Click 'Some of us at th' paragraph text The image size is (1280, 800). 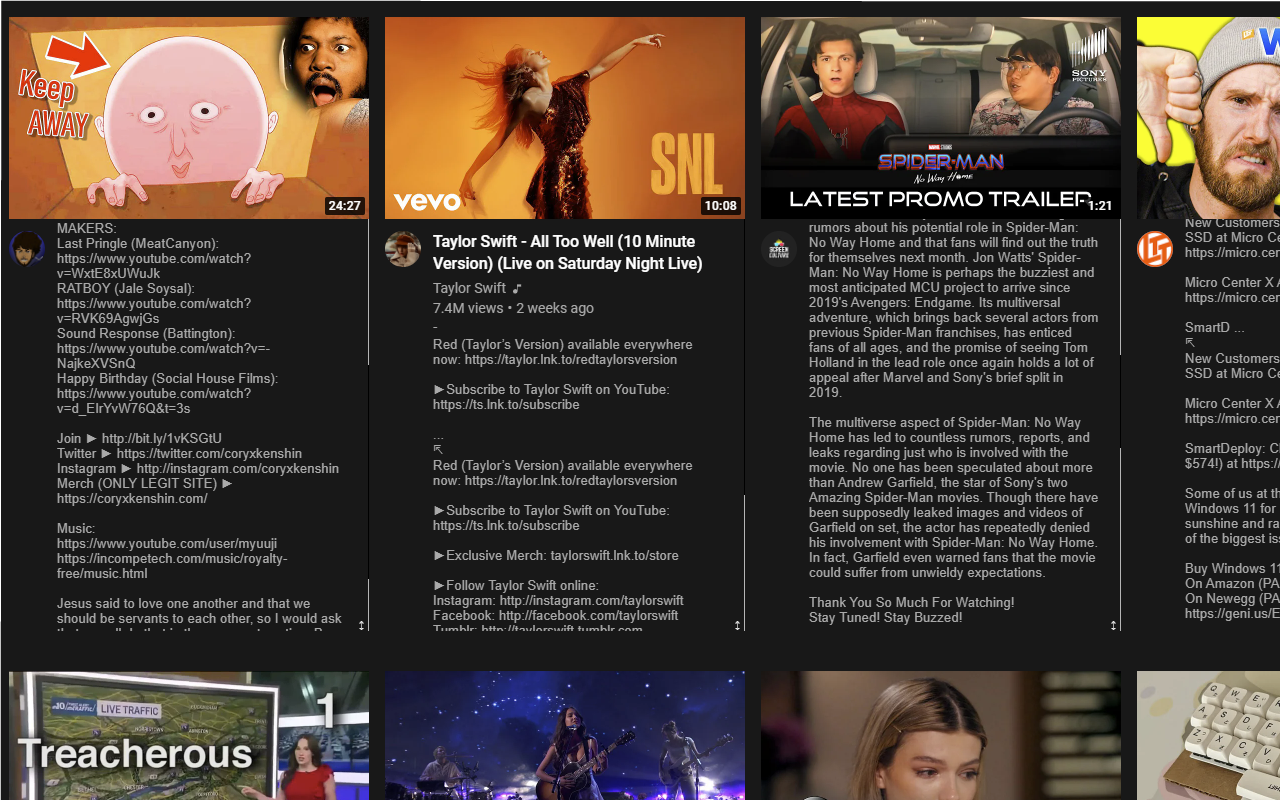pos(1232,516)
